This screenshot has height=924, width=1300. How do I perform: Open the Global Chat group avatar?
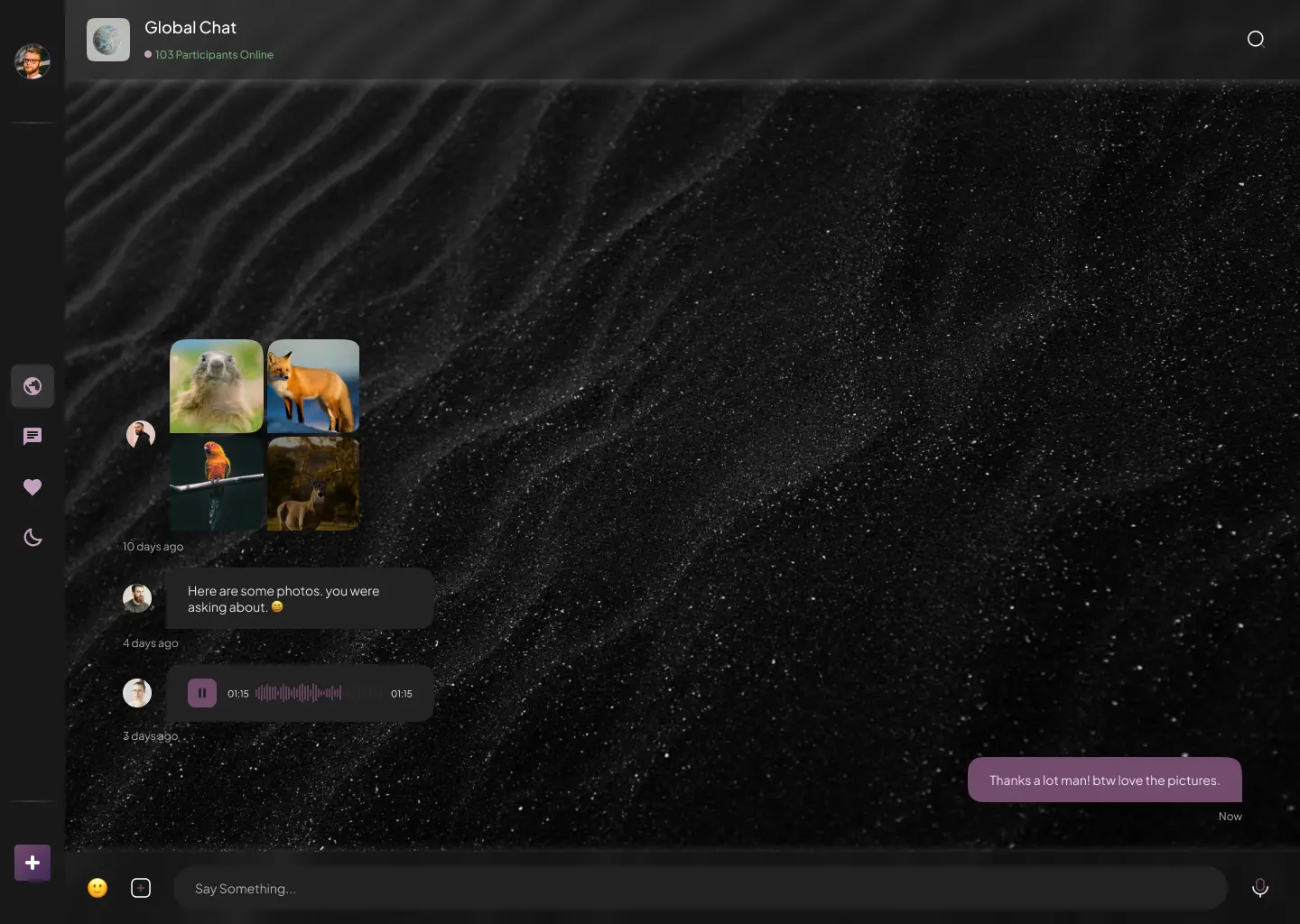(x=108, y=40)
